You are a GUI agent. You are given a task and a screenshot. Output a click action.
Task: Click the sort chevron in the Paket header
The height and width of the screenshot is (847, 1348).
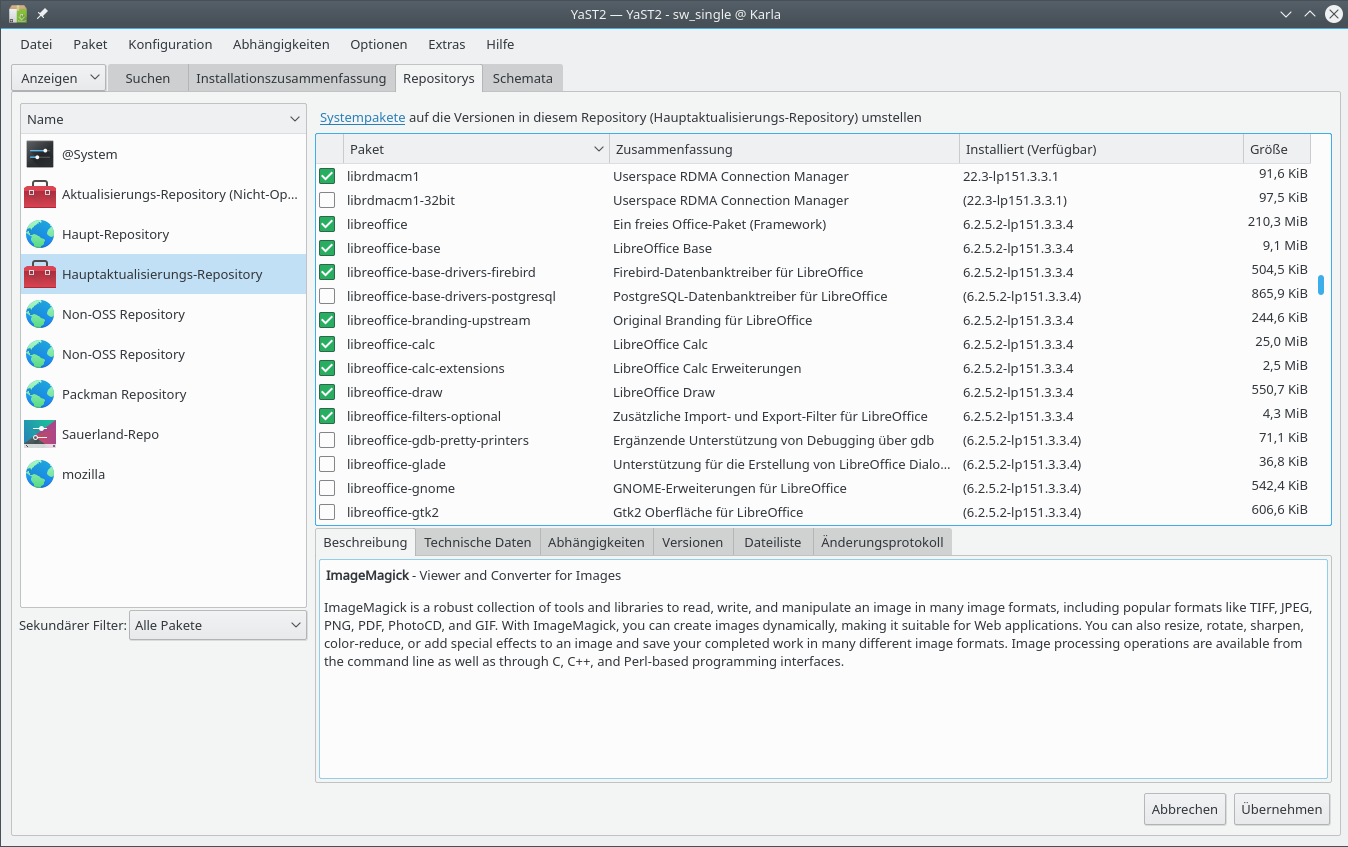point(599,149)
